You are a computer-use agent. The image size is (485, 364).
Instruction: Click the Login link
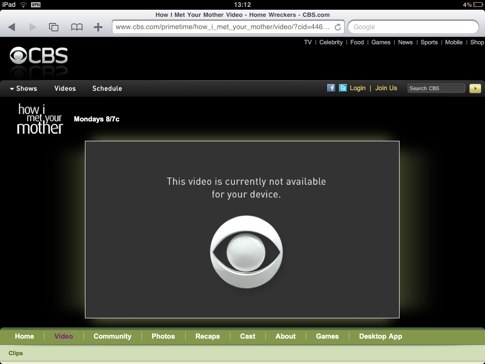point(357,88)
